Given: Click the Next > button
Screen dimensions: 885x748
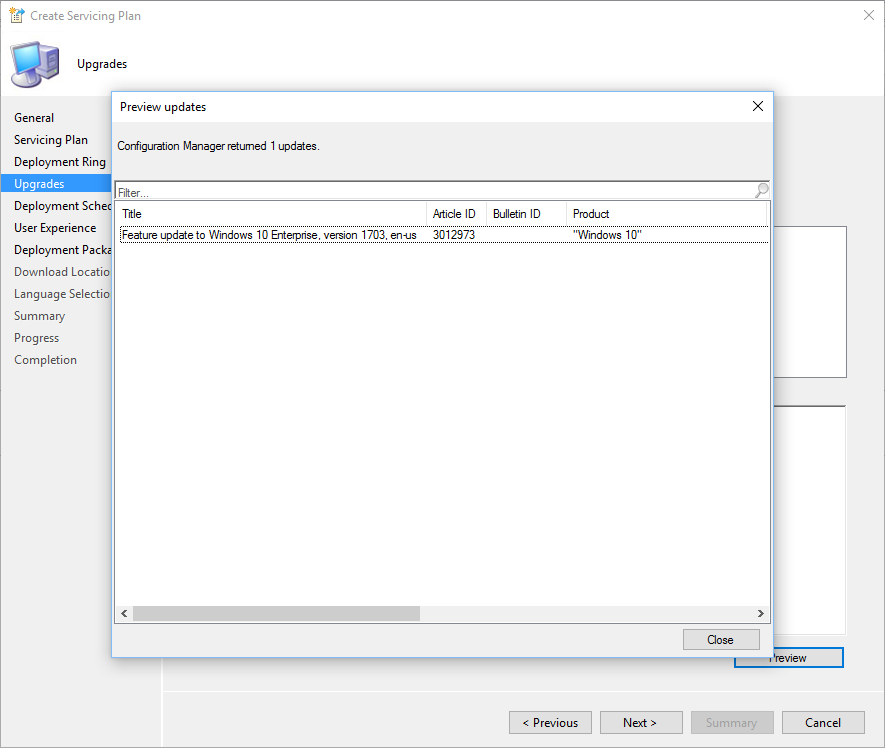Looking at the screenshot, I should [641, 723].
